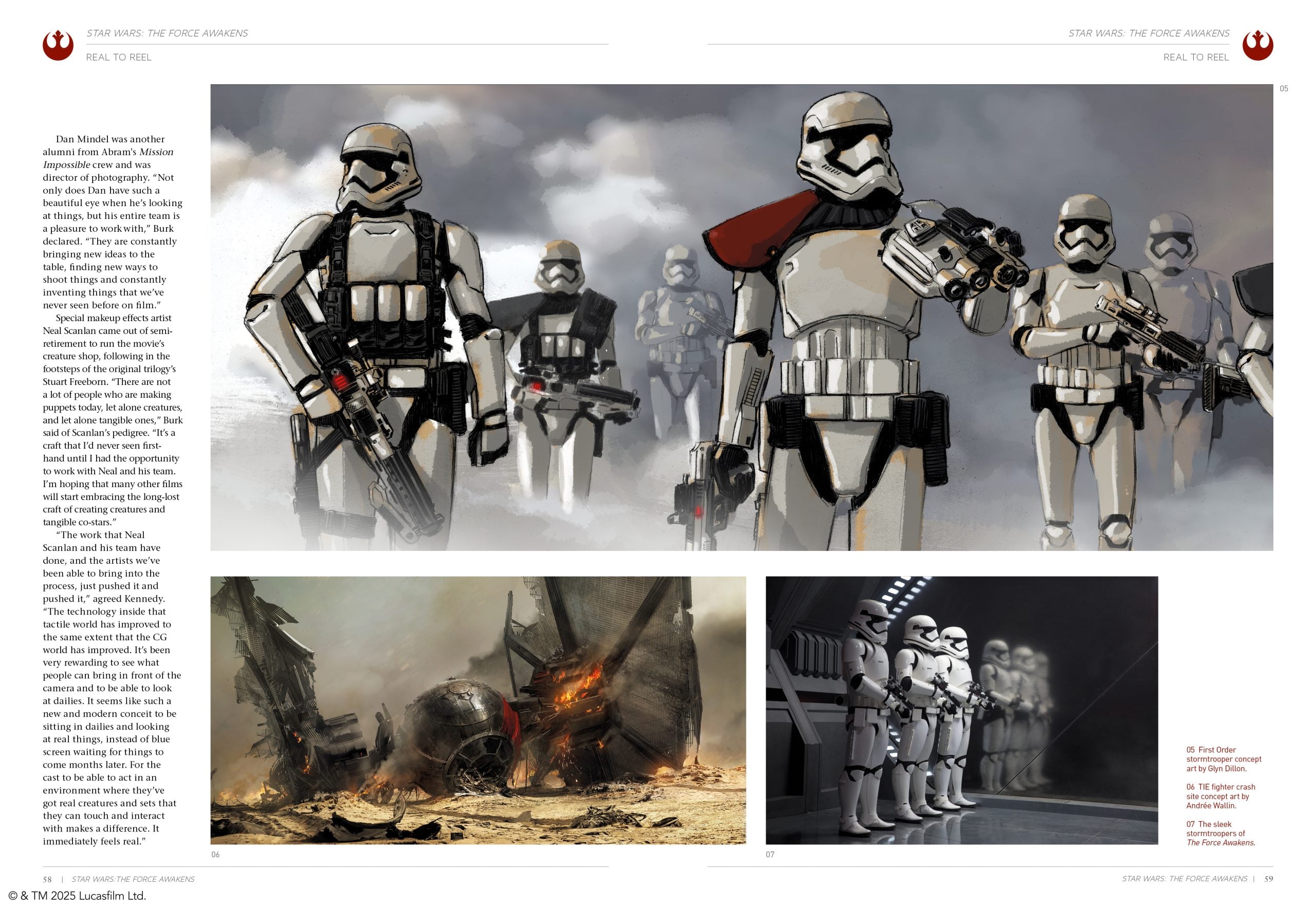Click image label 07 below stormtrooper photo
This screenshot has height=908, width=1316.
770,855
